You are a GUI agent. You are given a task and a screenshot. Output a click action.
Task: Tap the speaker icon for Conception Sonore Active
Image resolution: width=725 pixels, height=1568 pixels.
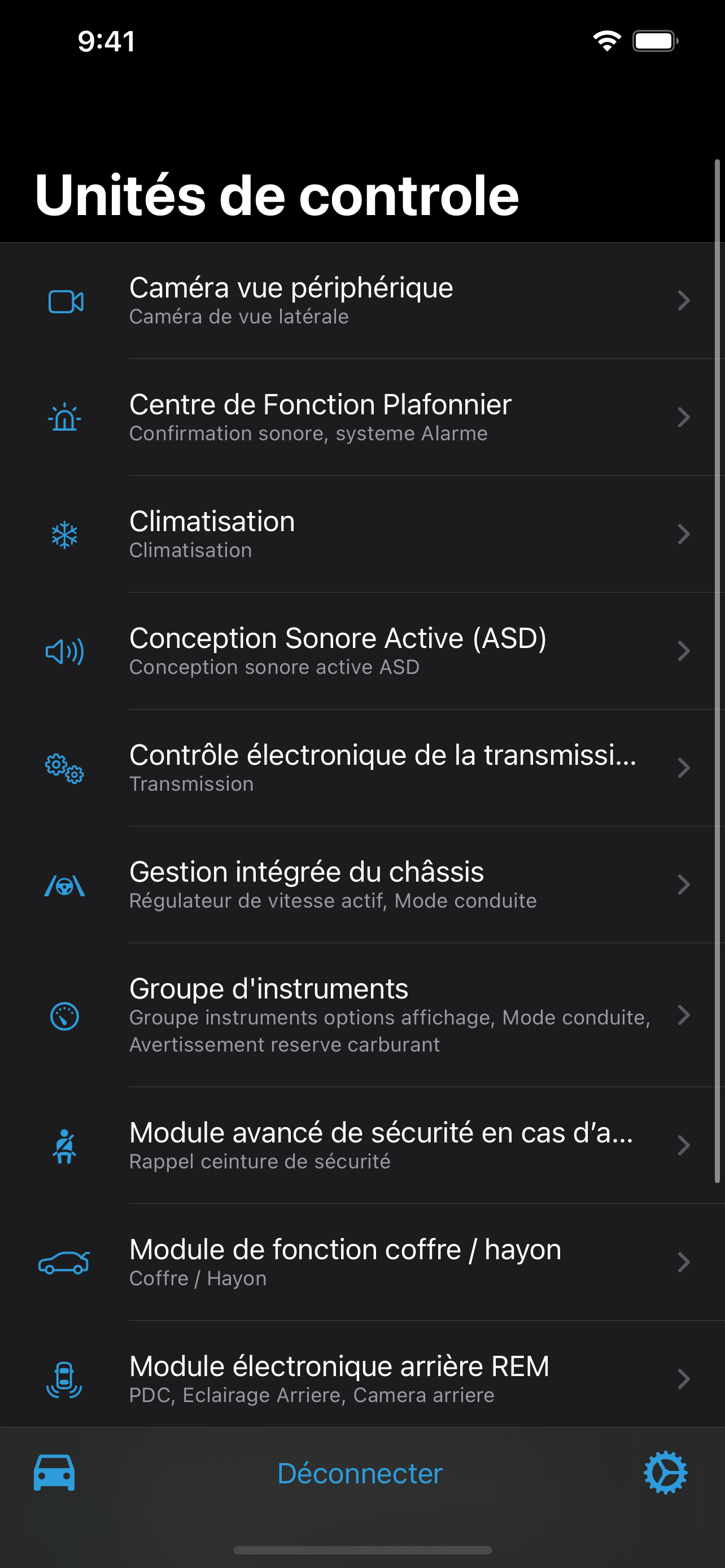pyautogui.click(x=64, y=651)
